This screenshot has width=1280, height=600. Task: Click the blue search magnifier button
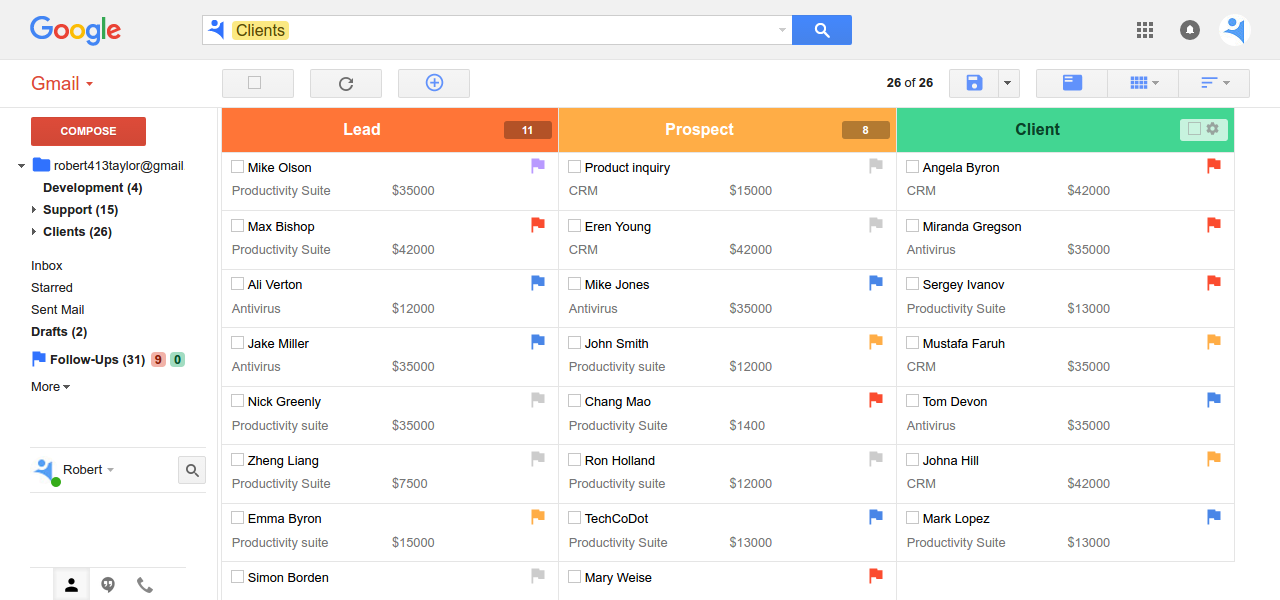pyautogui.click(x=822, y=30)
